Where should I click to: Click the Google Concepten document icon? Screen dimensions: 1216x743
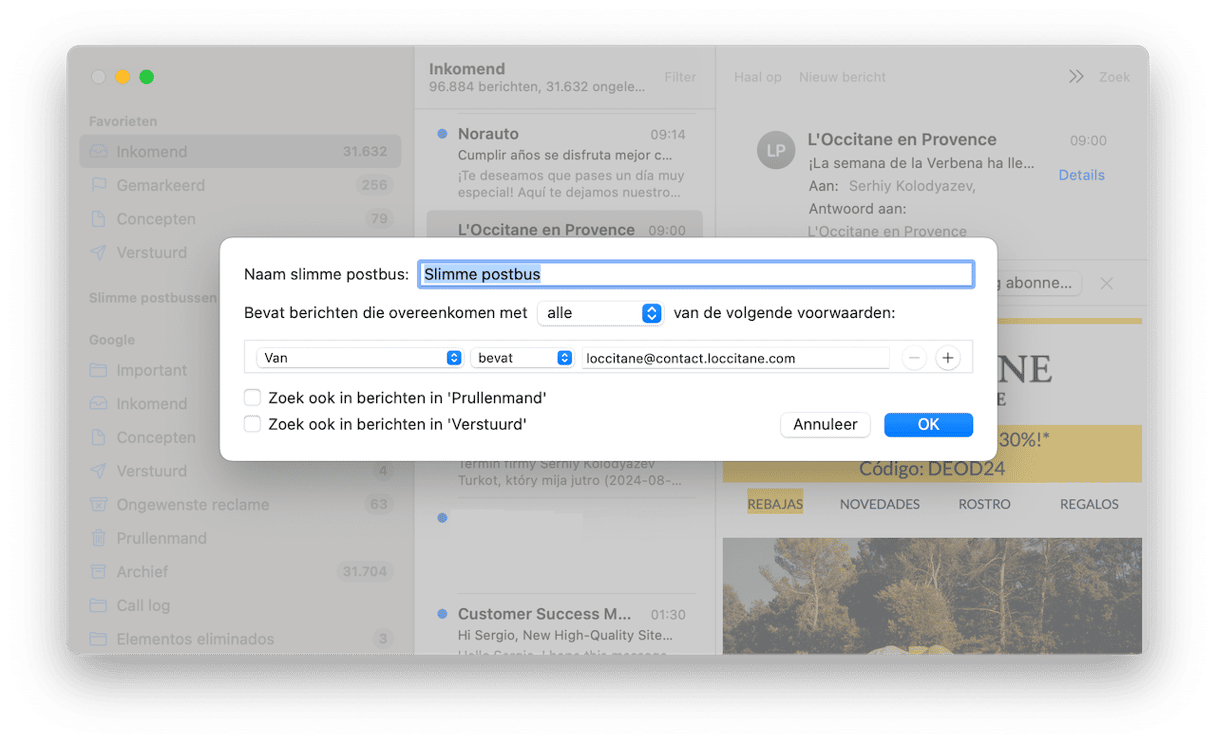98,437
